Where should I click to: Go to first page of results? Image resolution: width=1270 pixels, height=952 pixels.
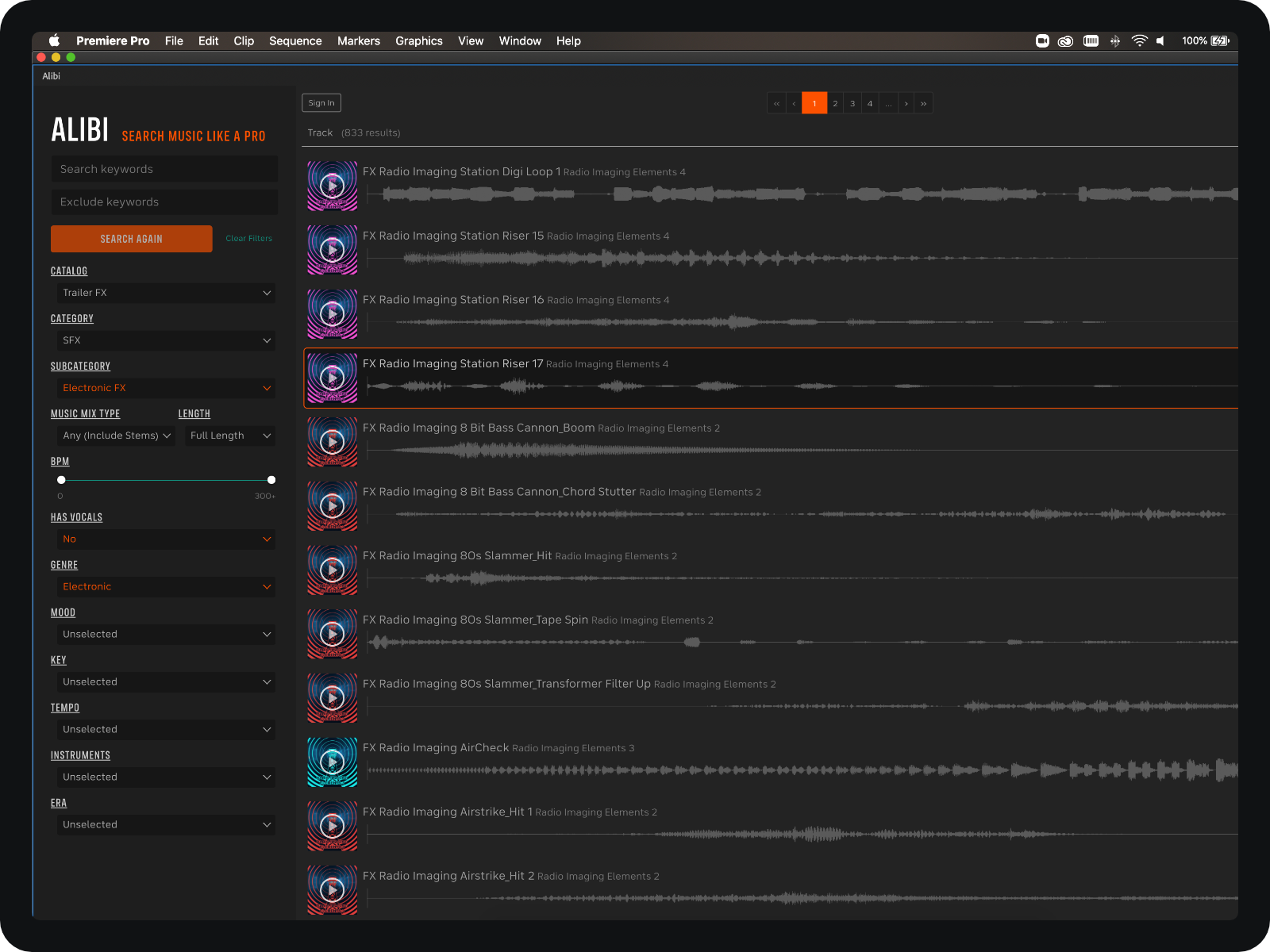coord(776,103)
